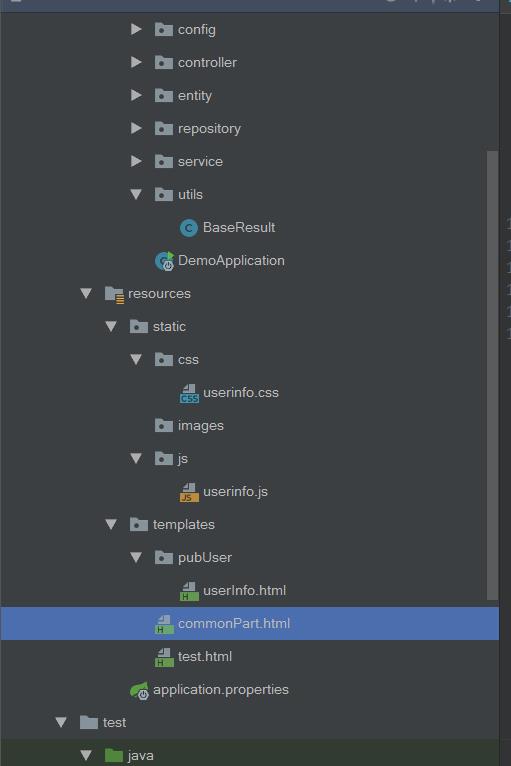
Task: Open the DemoApplication Spring Boot class icon
Action: [165, 261]
